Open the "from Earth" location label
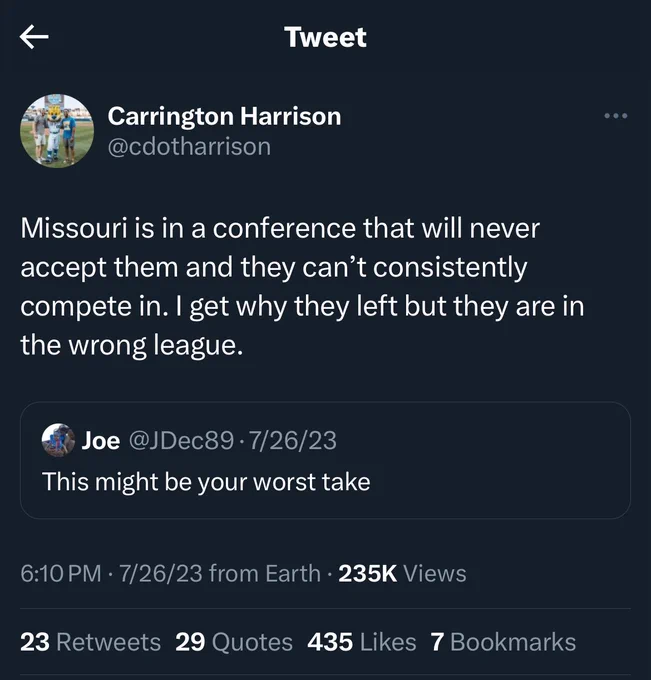This screenshot has height=680, width=651. pyautogui.click(x=265, y=573)
